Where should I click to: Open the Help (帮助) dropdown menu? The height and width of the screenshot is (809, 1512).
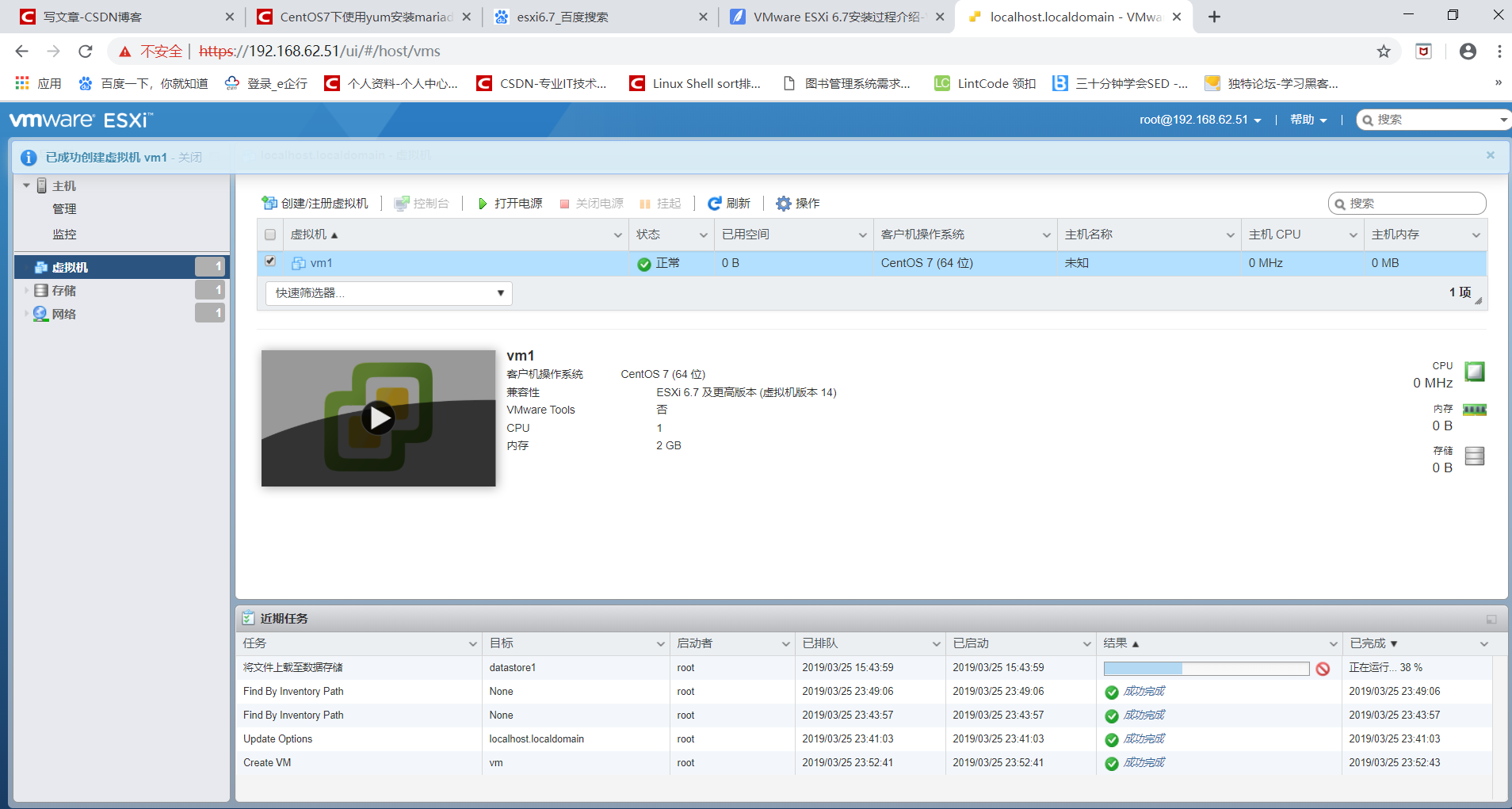tap(1308, 120)
